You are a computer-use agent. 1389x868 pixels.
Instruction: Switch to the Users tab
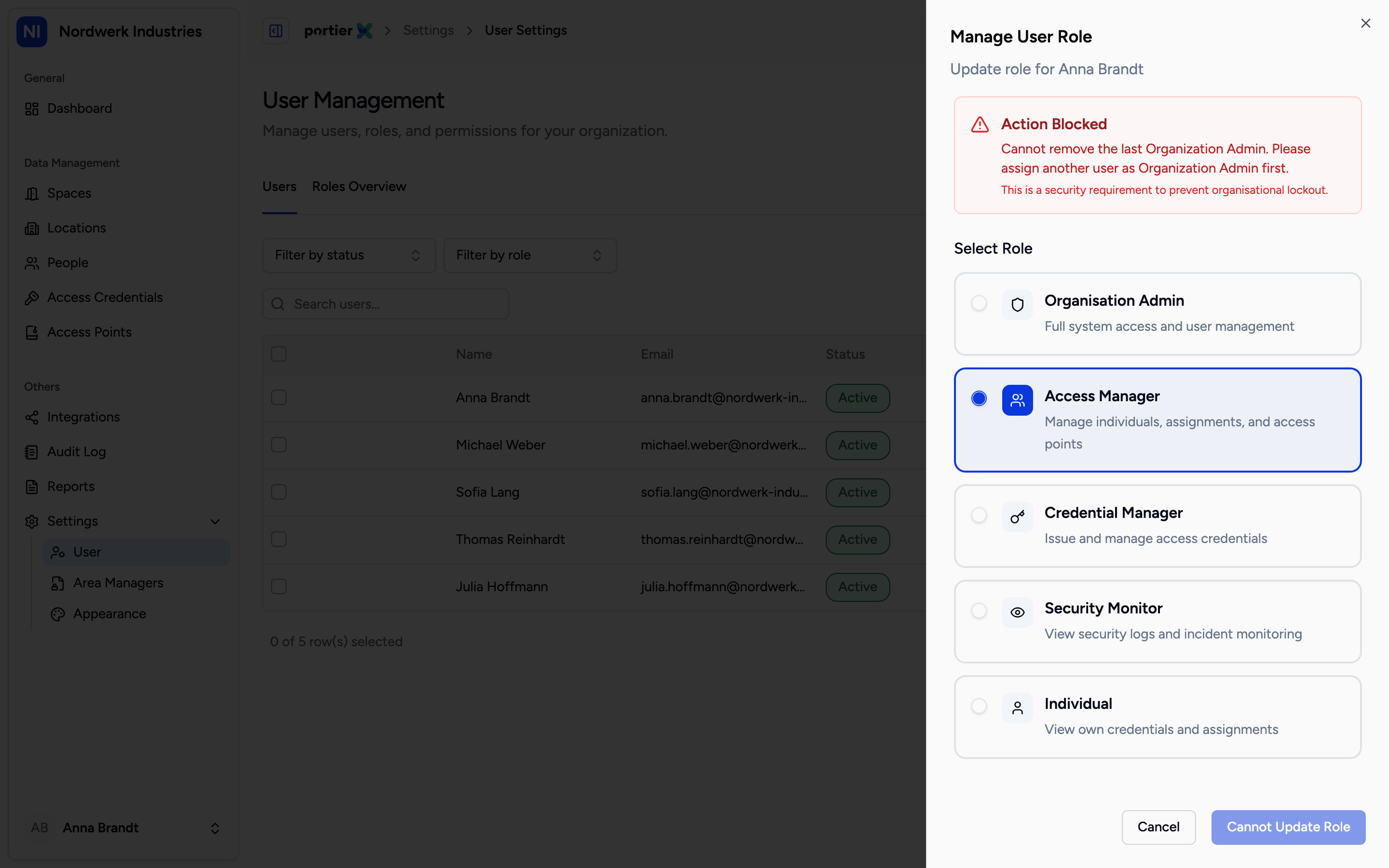[280, 187]
